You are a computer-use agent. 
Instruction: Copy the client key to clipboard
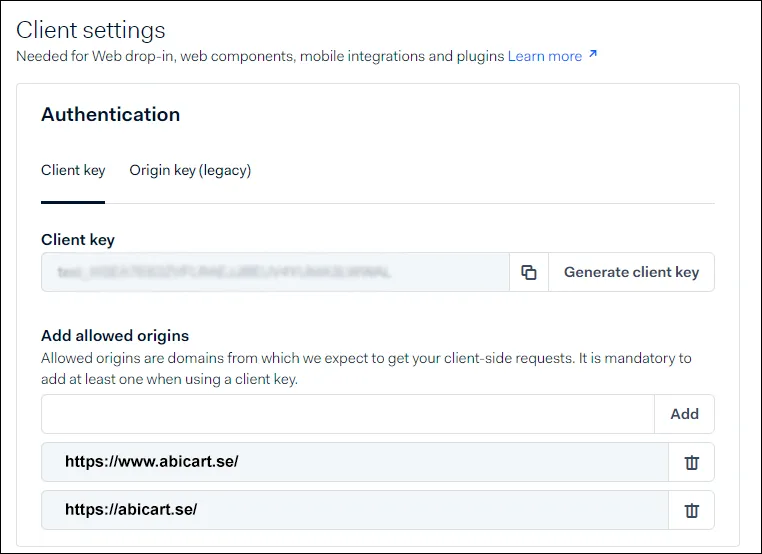529,272
